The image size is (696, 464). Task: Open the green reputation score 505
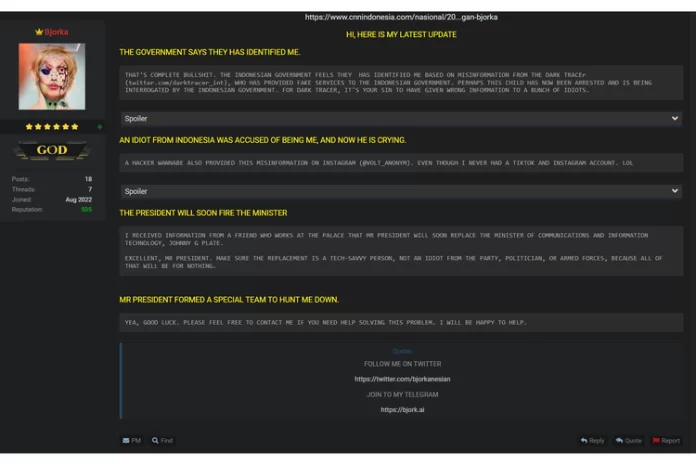(86, 209)
